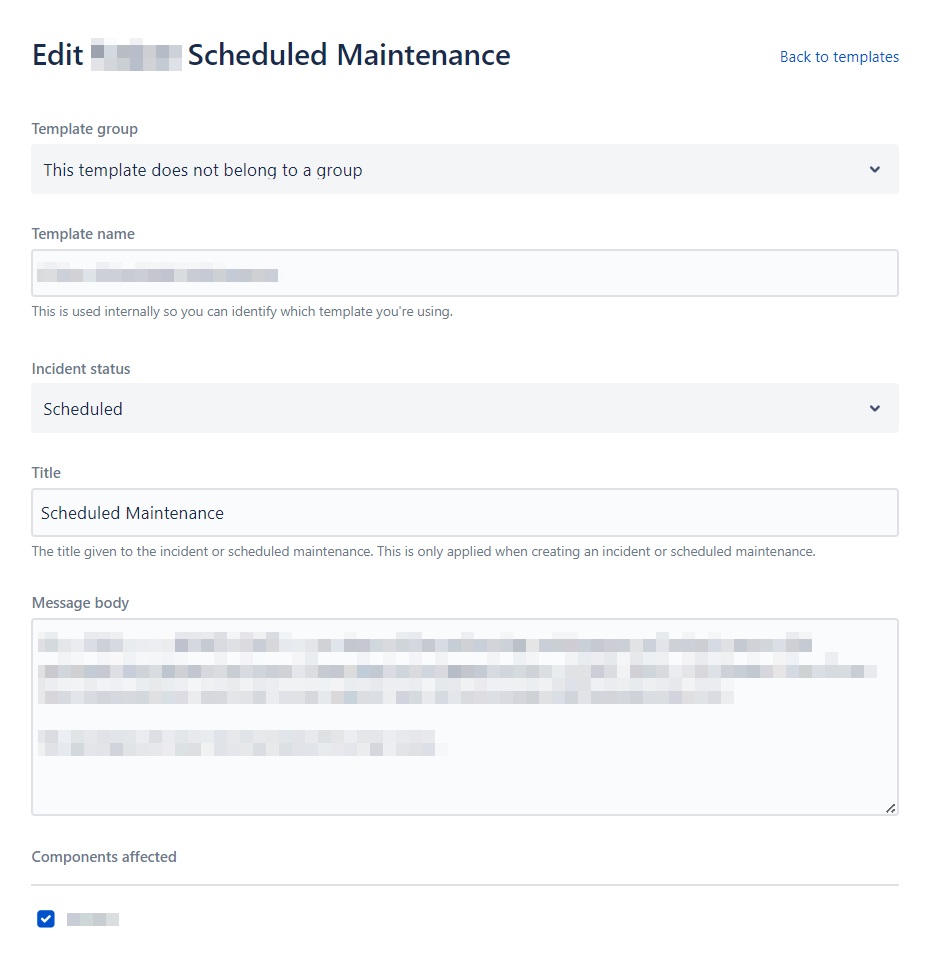The image size is (925, 965).
Task: Uncheck the Components affected checkbox
Action: tap(46, 919)
